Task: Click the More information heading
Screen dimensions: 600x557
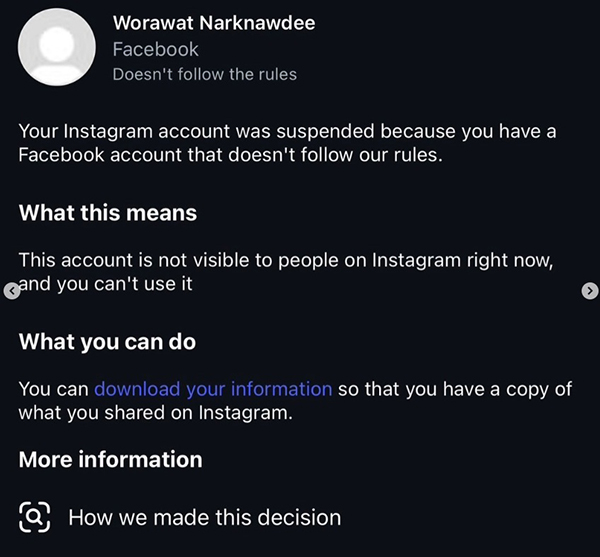Action: [x=110, y=459]
